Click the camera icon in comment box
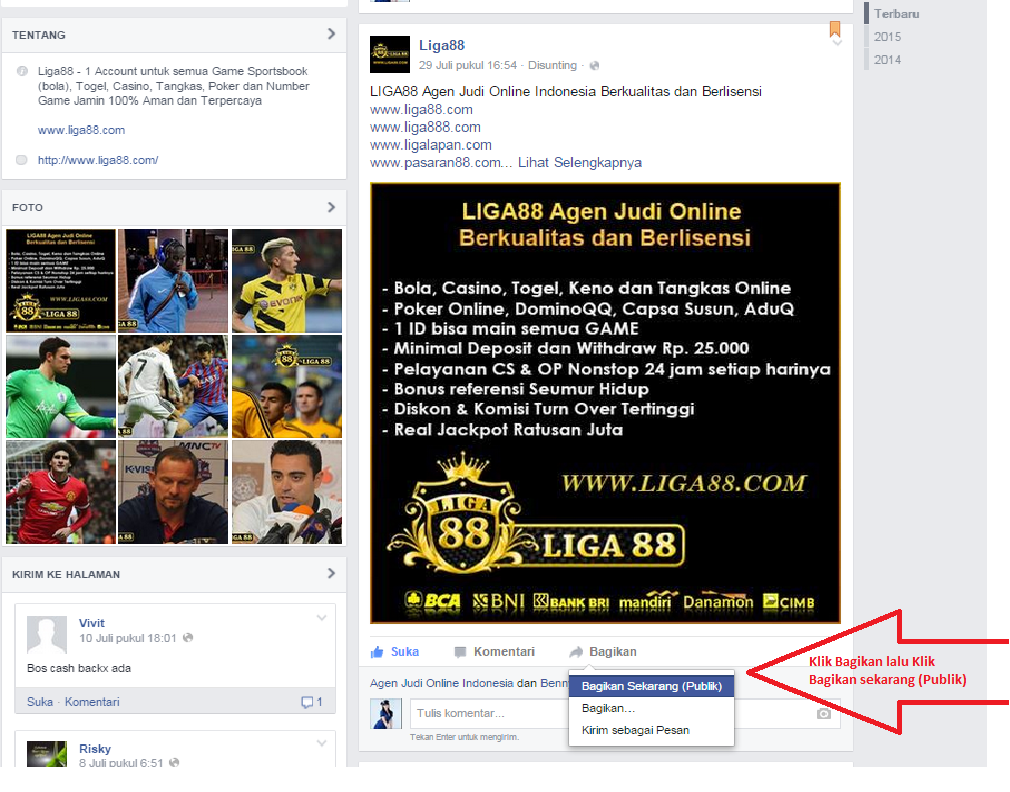This screenshot has width=1010, height=792. [823, 713]
